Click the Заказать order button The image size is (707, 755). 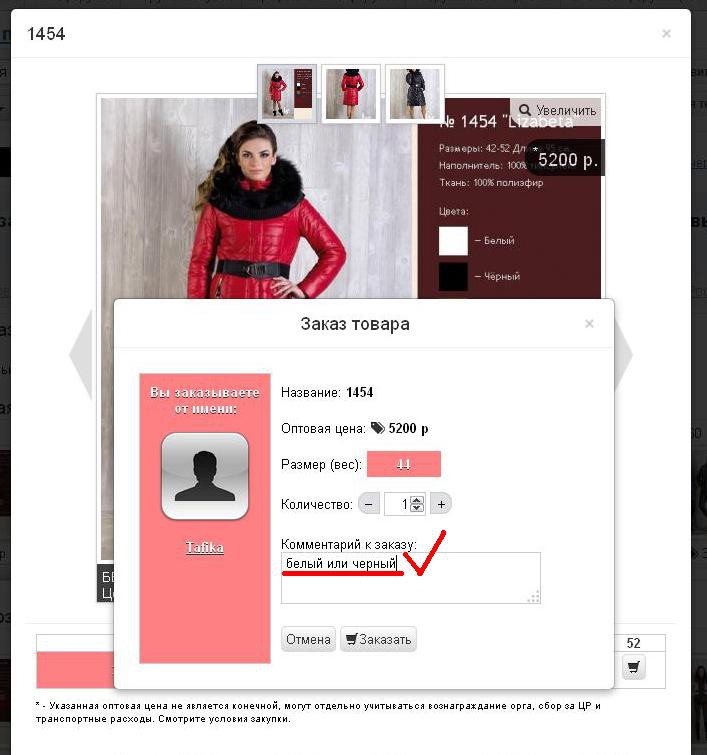pos(378,639)
